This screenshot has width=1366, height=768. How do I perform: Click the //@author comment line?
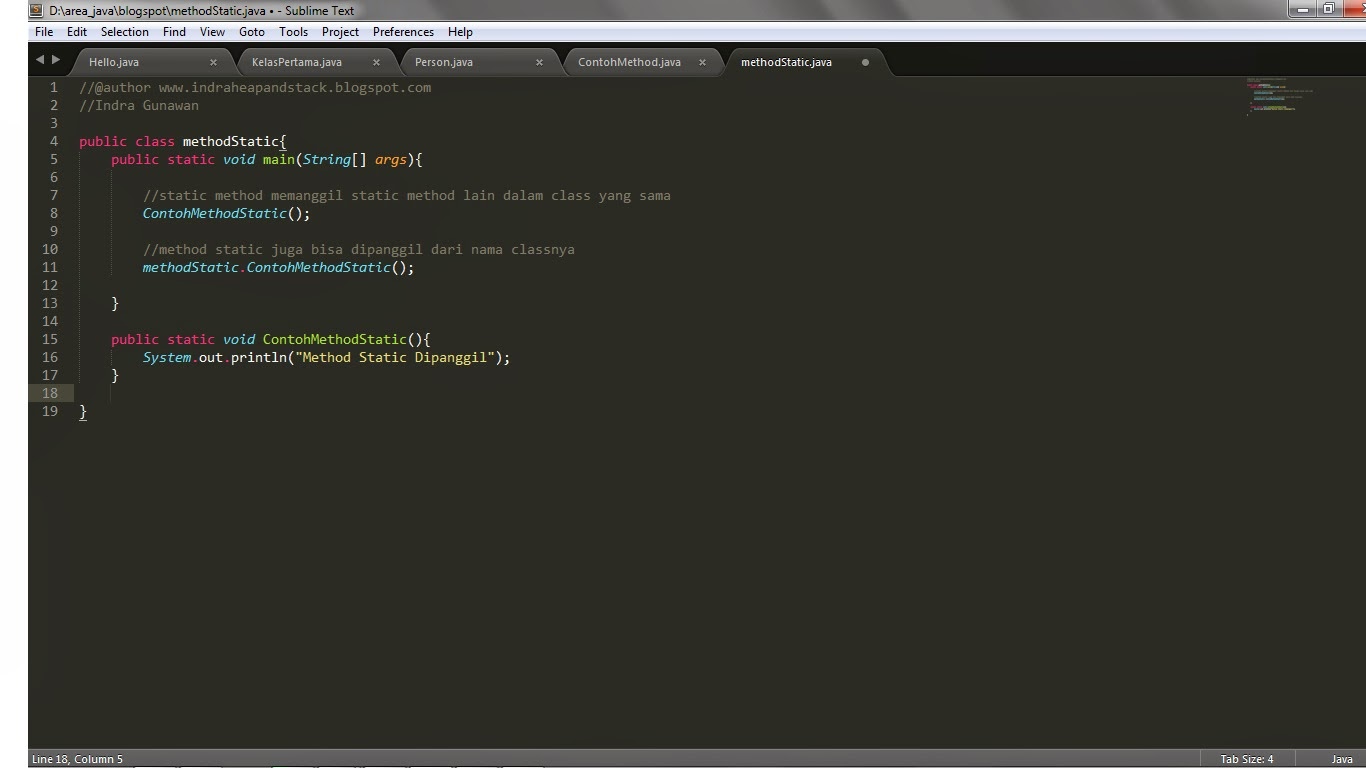coord(255,87)
